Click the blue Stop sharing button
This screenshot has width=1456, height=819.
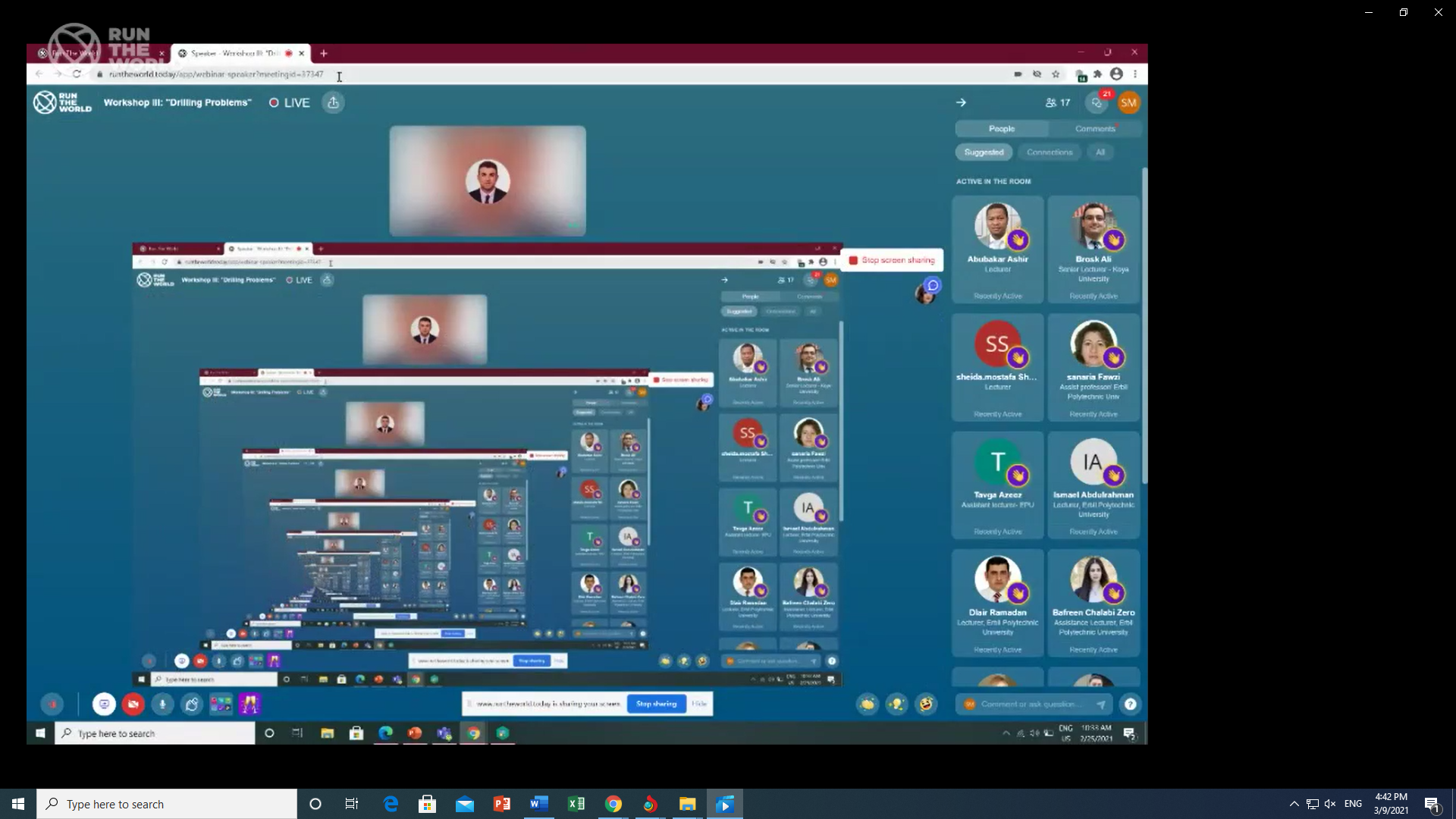click(656, 704)
